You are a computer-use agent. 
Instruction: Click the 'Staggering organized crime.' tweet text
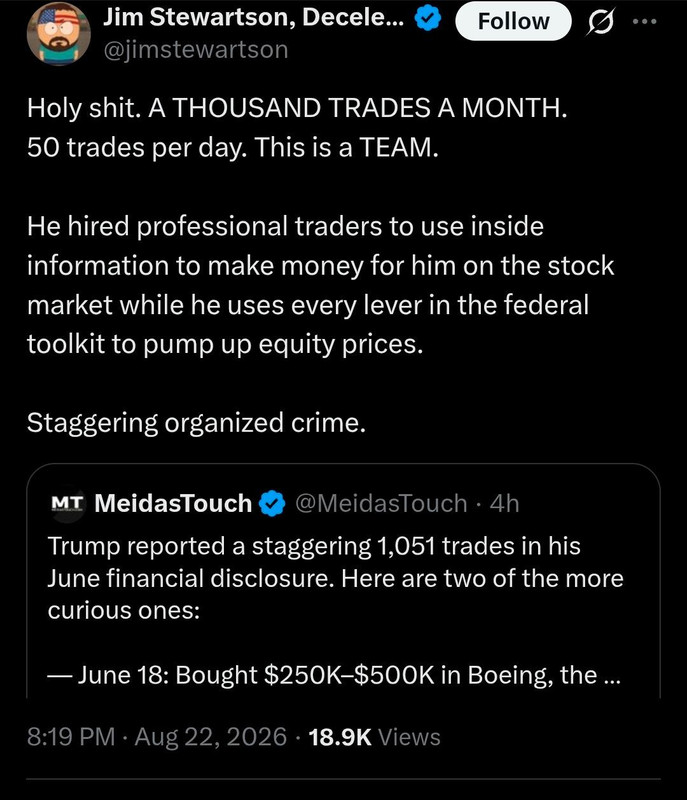196,423
